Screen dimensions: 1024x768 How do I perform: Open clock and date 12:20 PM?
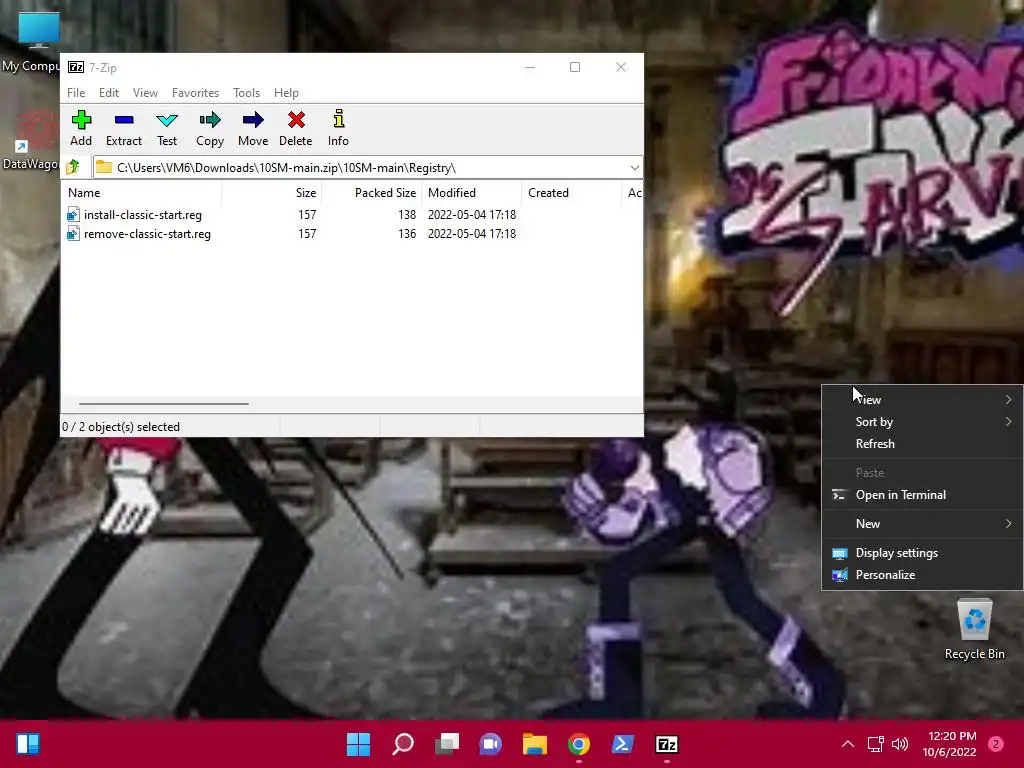[x=949, y=744]
